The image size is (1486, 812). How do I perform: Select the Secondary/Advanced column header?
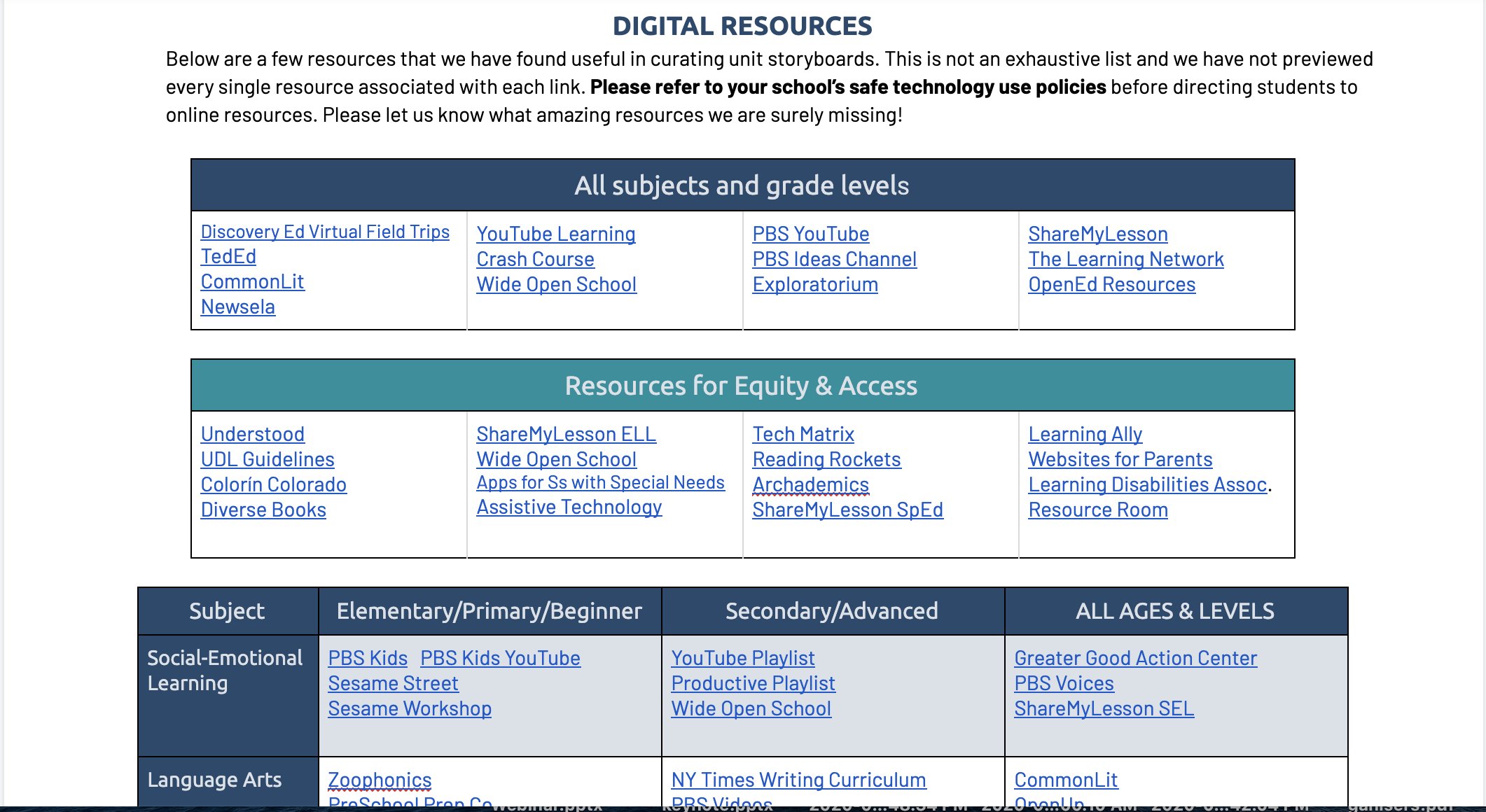(832, 611)
